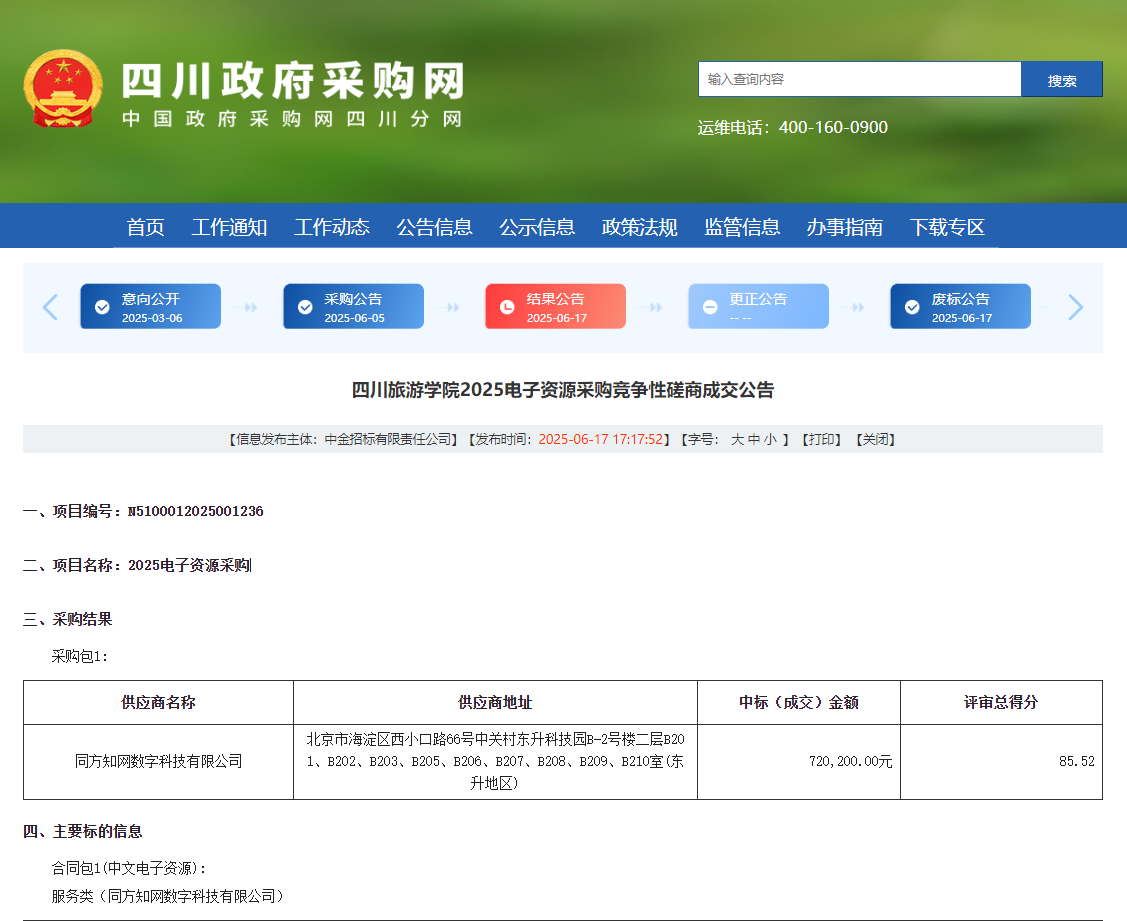Click the 搜索 button
Image resolution: width=1127 pixels, height=921 pixels.
(1062, 79)
